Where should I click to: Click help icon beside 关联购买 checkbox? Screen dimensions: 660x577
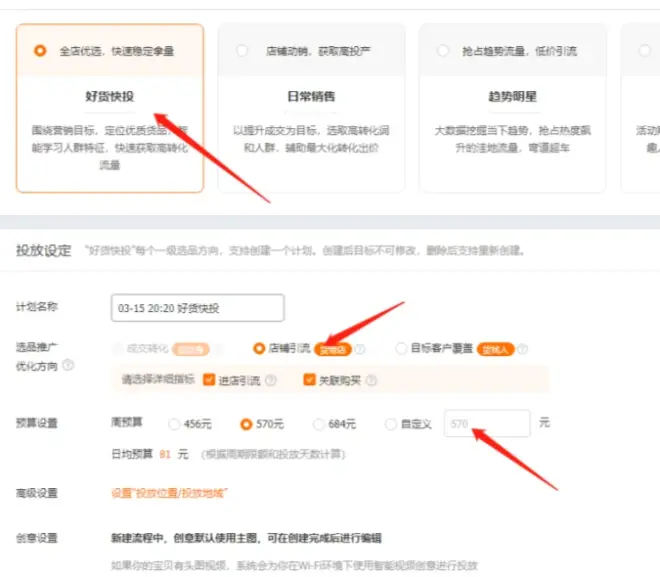coord(372,380)
